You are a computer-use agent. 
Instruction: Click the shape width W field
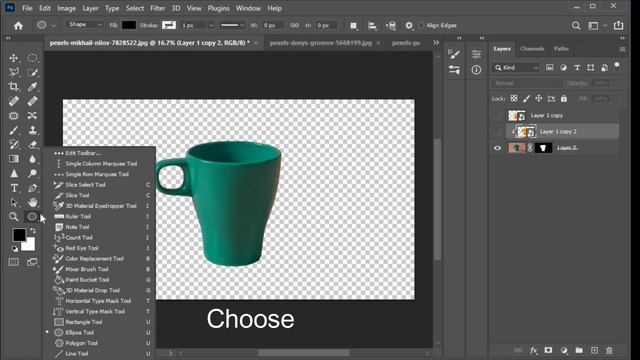point(272,25)
